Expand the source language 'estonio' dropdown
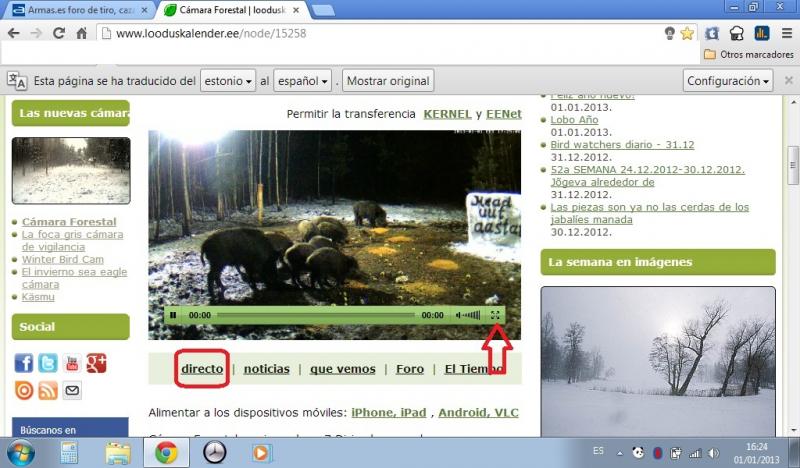This screenshot has width=800, height=468. (x=228, y=80)
